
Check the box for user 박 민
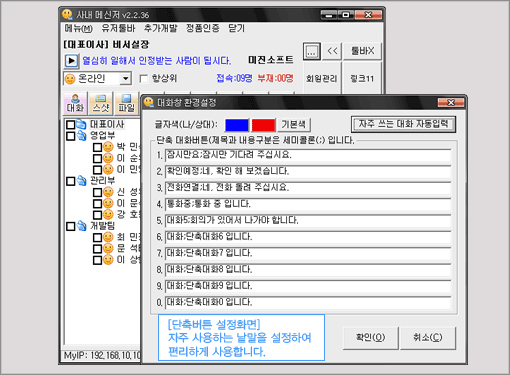click(x=97, y=147)
